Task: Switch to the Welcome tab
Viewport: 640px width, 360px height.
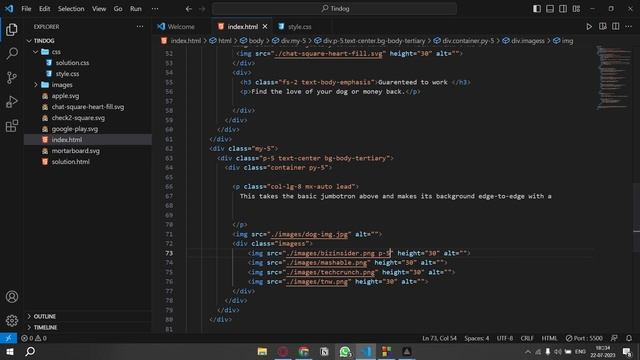Action: pyautogui.click(x=181, y=27)
